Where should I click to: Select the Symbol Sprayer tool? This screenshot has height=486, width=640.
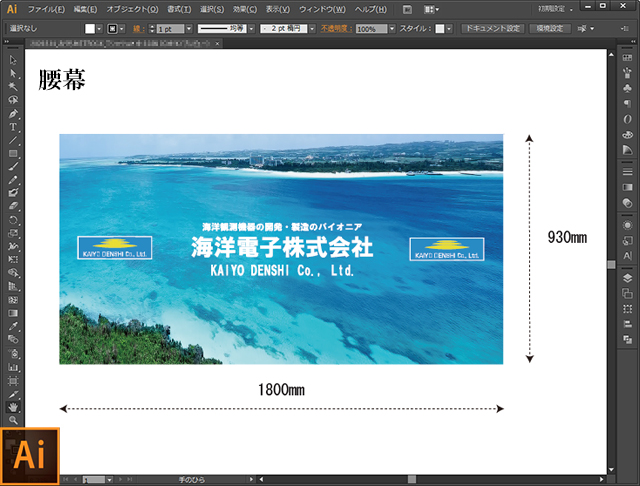(13, 353)
